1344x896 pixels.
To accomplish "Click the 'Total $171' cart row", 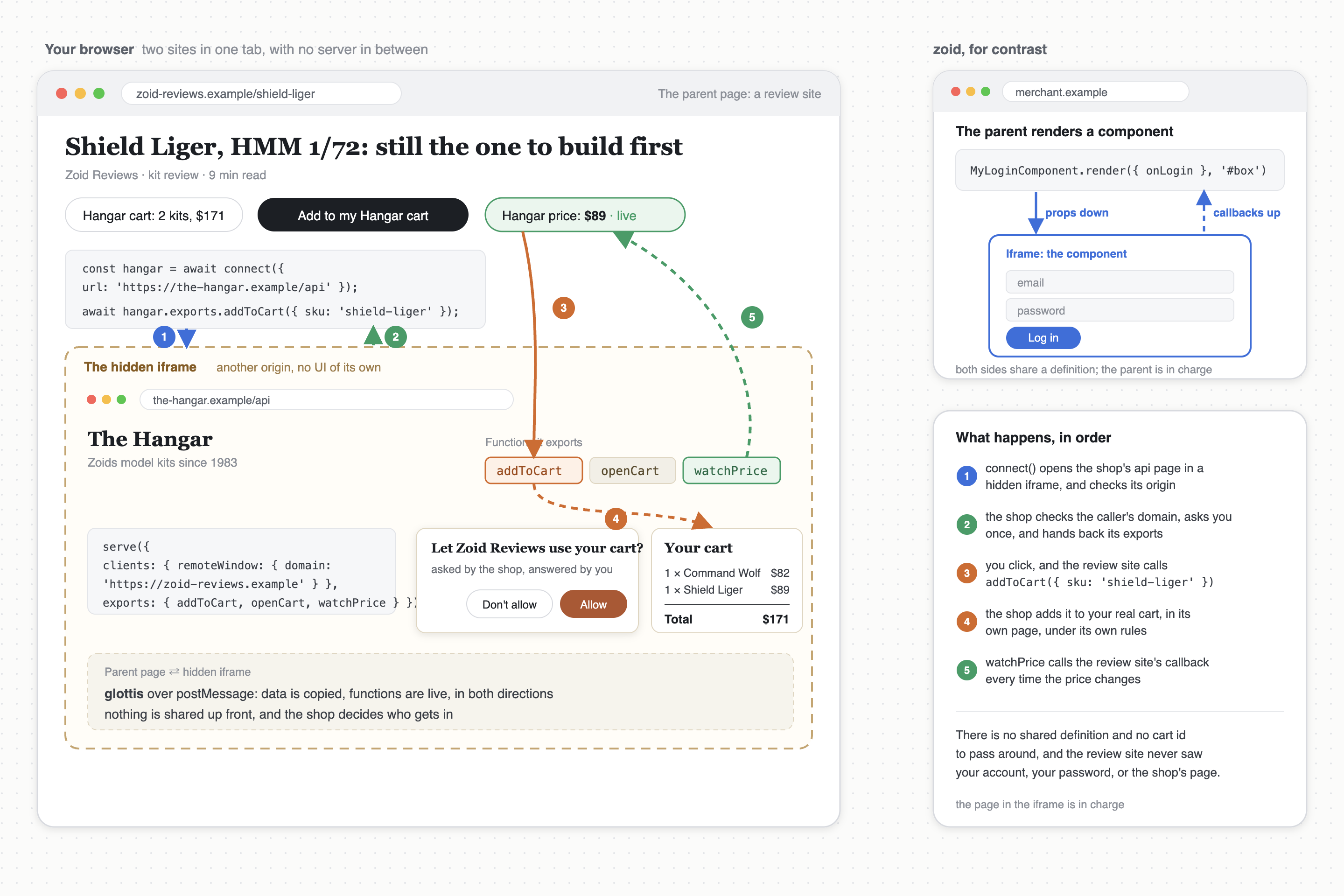I will point(727,619).
